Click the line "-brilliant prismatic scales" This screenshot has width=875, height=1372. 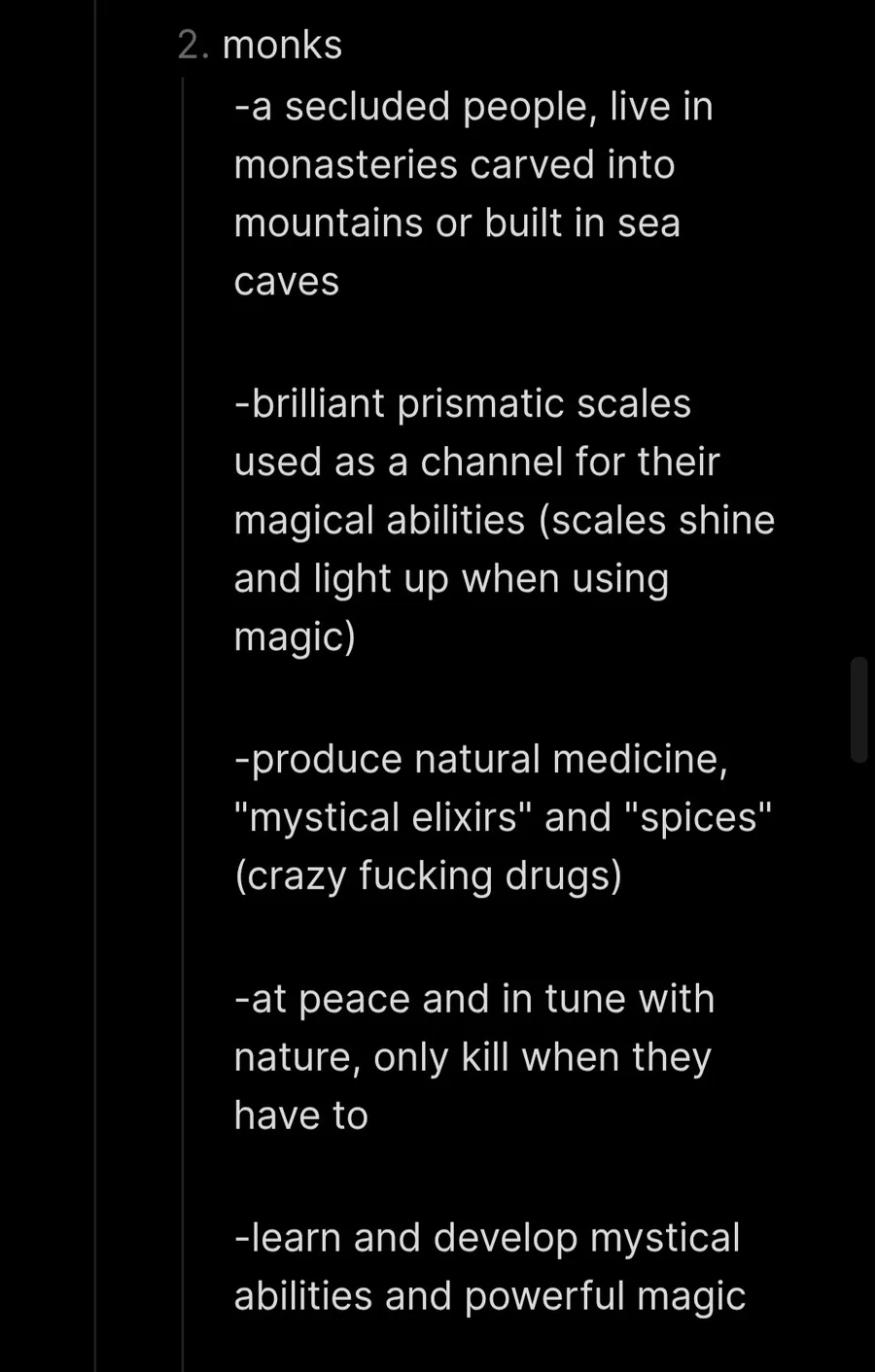(x=463, y=404)
